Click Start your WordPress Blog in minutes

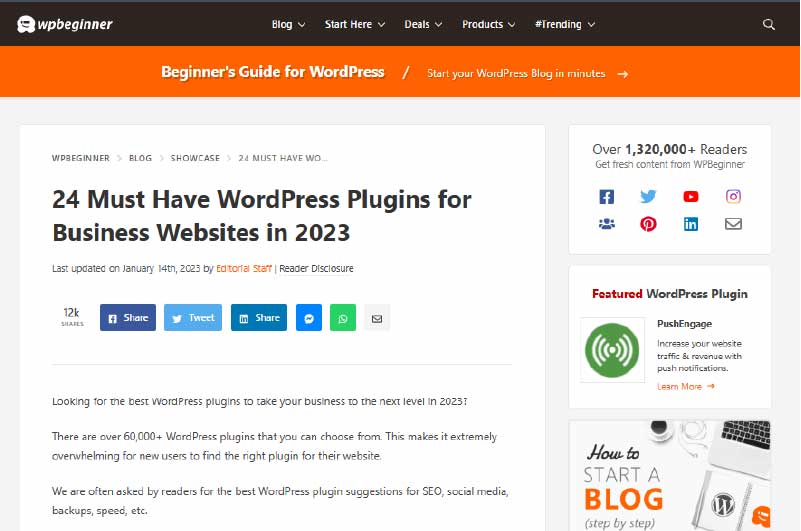pyautogui.click(x=516, y=74)
